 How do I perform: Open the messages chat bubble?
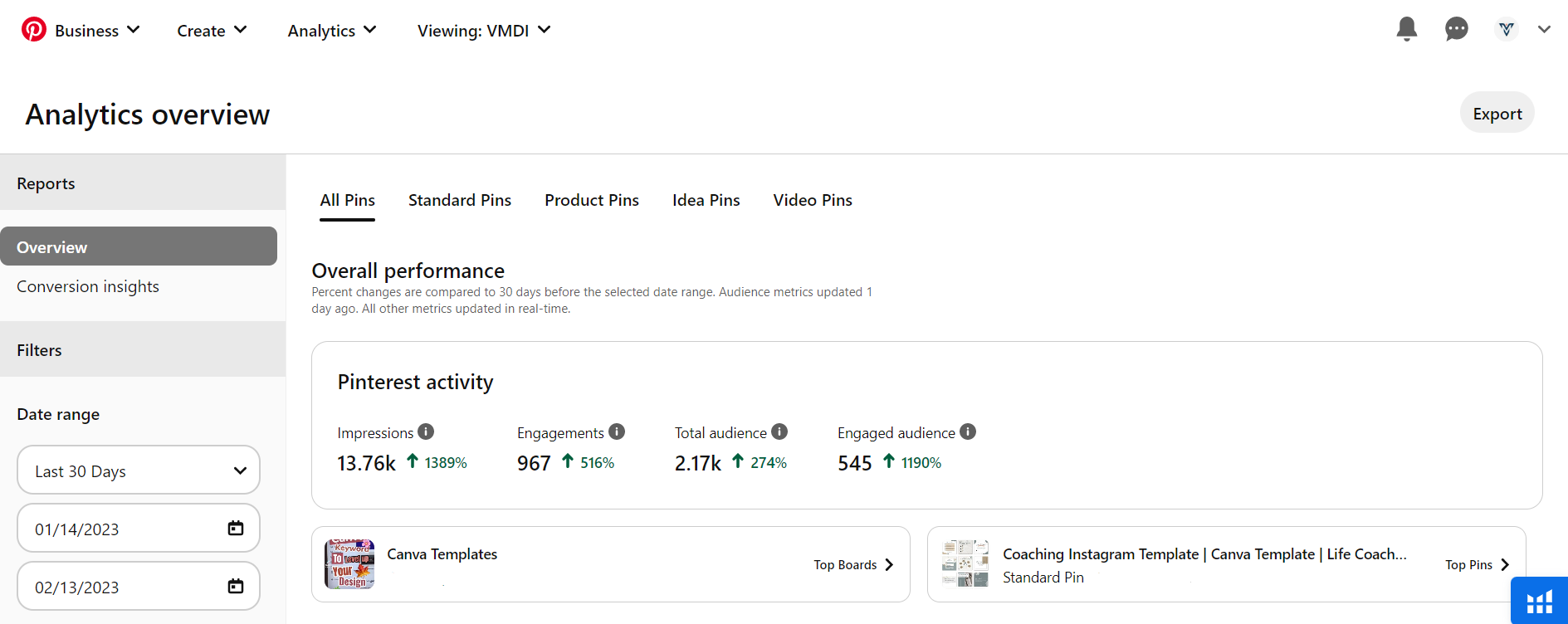pos(1456,29)
